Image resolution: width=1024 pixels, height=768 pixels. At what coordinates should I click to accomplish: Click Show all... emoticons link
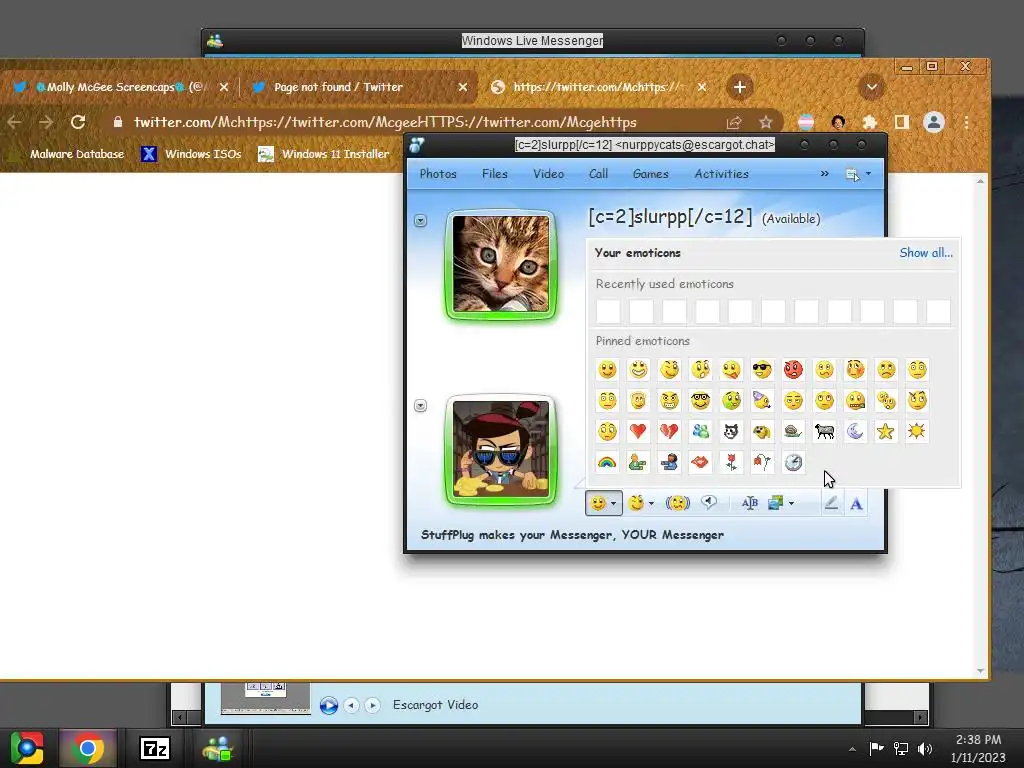pos(925,253)
